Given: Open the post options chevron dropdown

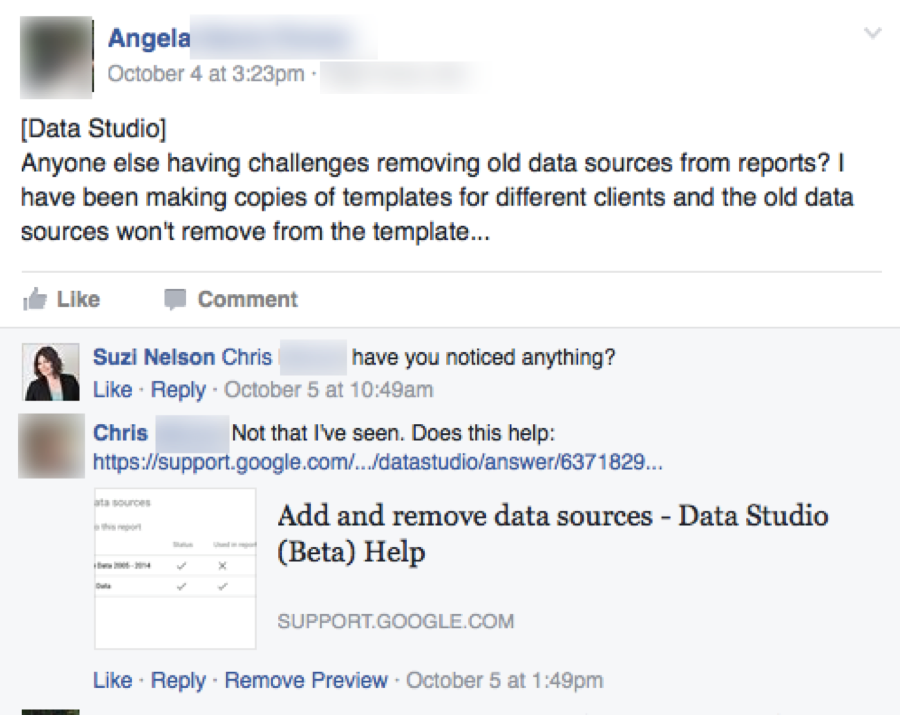Looking at the screenshot, I should (873, 33).
